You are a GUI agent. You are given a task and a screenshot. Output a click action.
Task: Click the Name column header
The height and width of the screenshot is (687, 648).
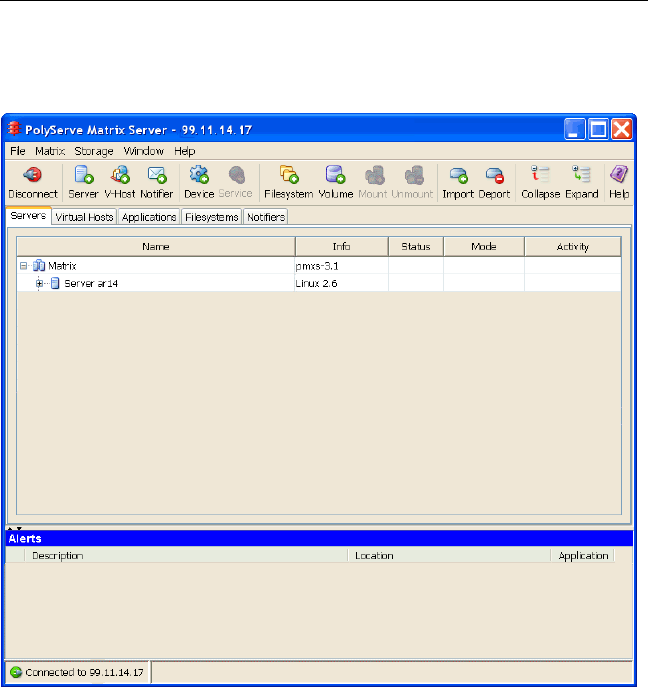pos(156,247)
